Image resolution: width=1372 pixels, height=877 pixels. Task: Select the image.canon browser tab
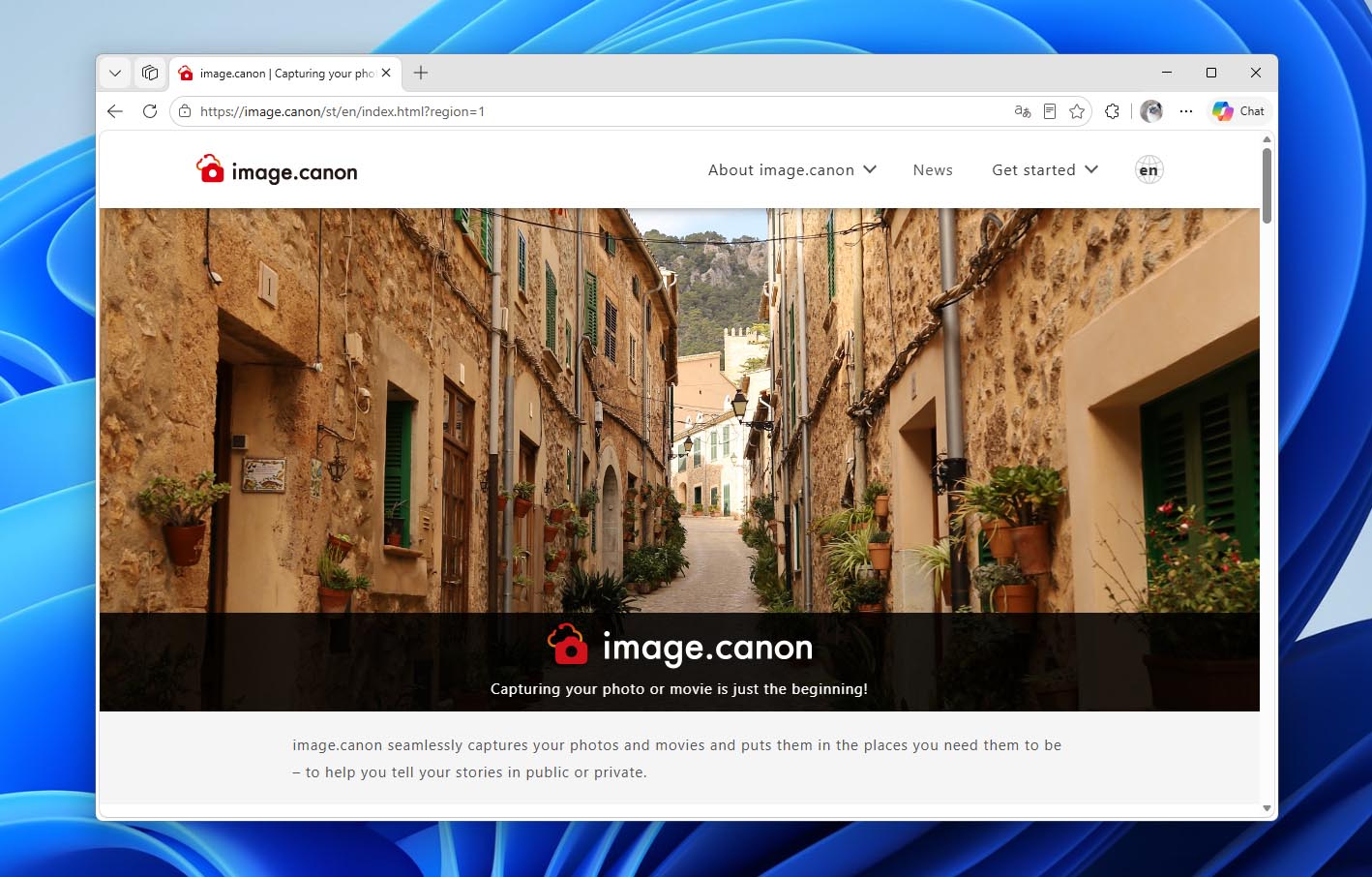(284, 74)
